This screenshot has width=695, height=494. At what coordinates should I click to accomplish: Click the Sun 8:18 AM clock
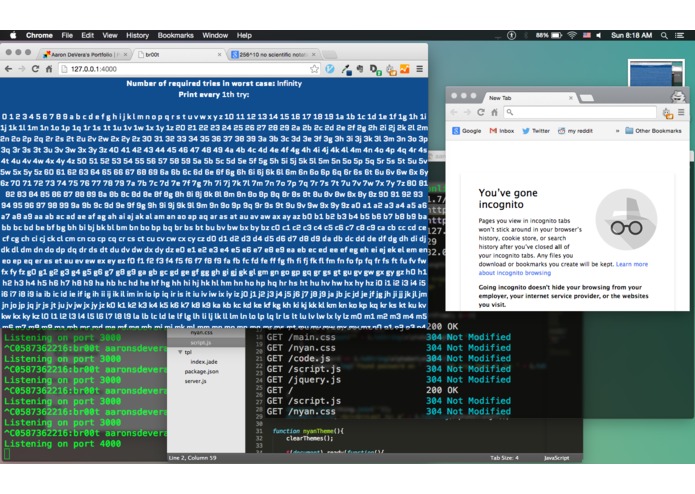[x=632, y=35]
